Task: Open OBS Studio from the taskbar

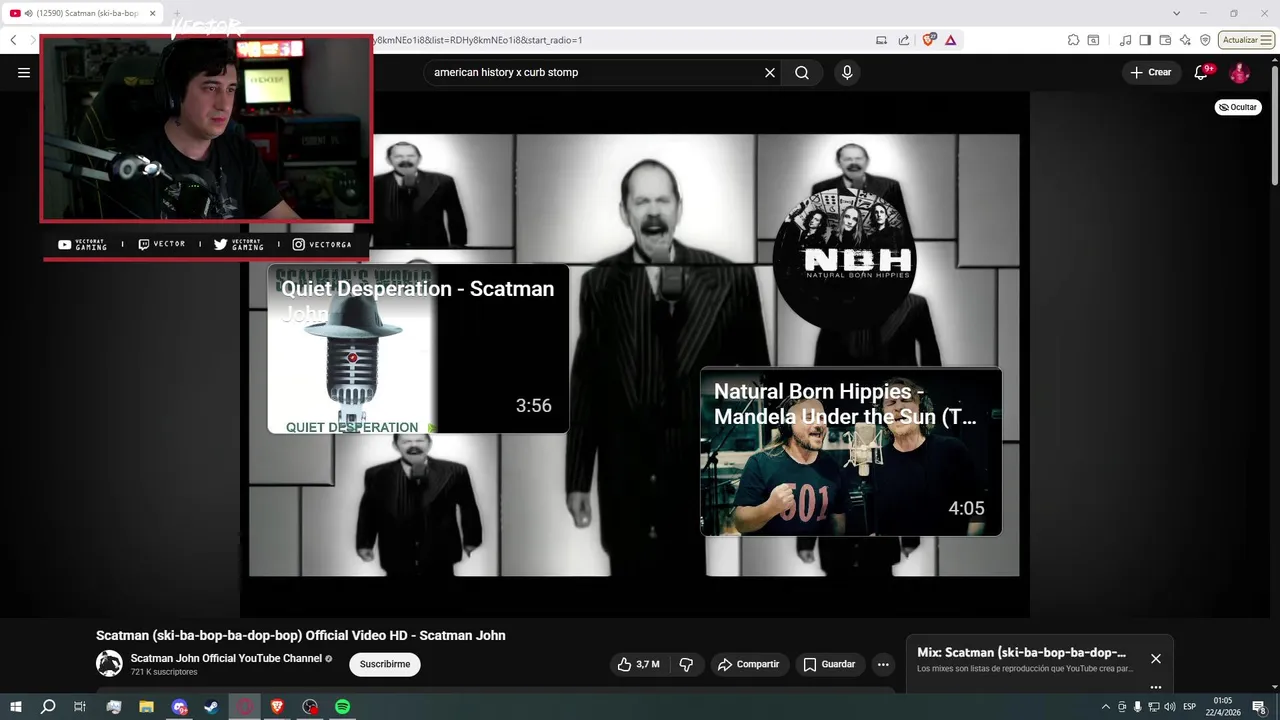Action: [x=310, y=707]
